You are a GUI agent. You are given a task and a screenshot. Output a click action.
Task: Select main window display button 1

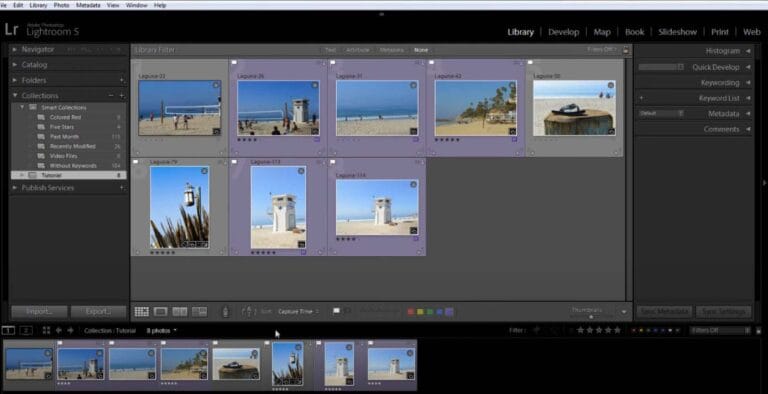click(x=8, y=330)
